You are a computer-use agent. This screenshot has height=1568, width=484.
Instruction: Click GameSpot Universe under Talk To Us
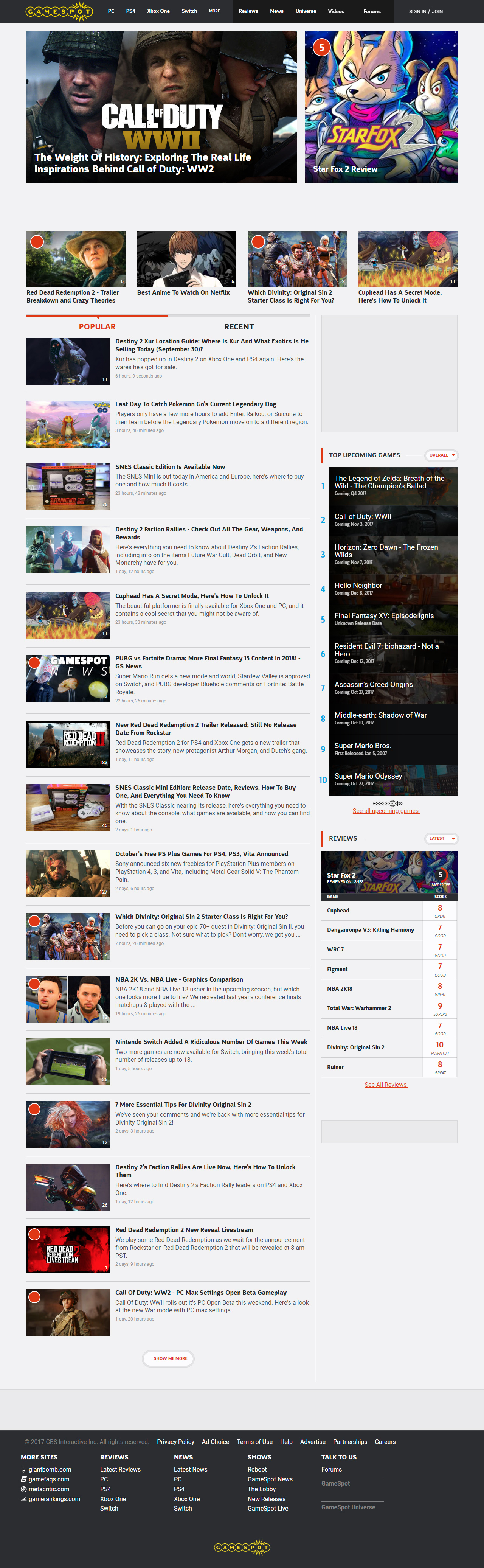[x=348, y=1507]
